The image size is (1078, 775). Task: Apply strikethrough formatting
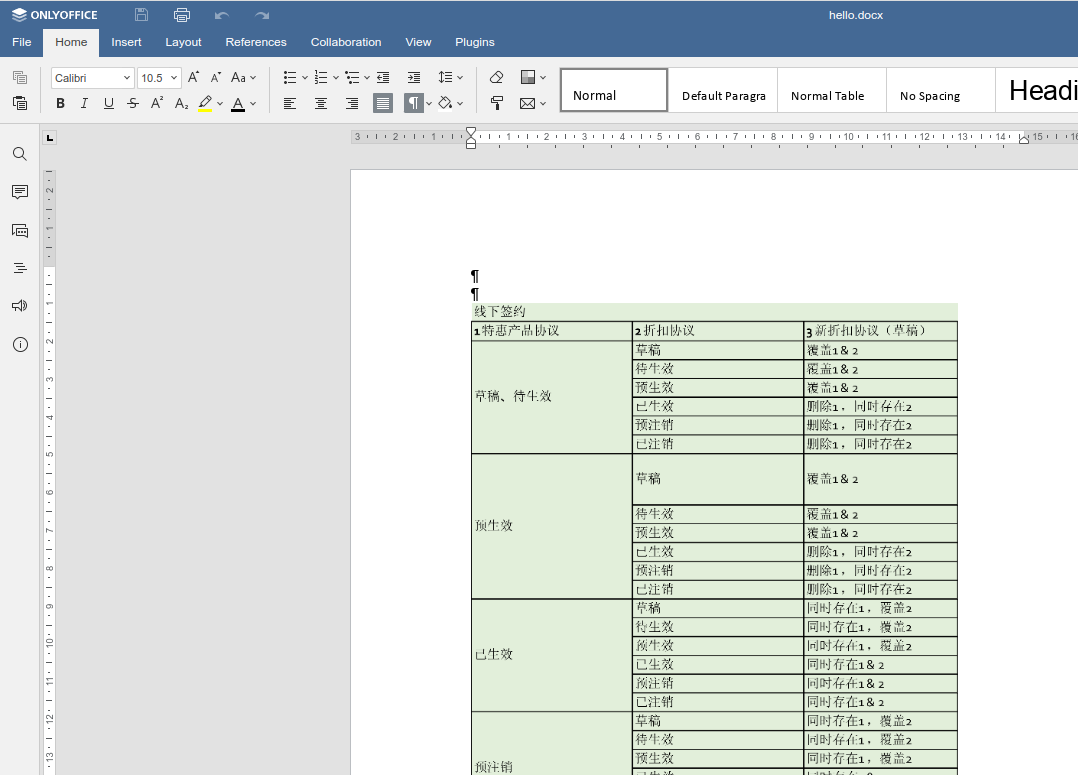point(133,103)
